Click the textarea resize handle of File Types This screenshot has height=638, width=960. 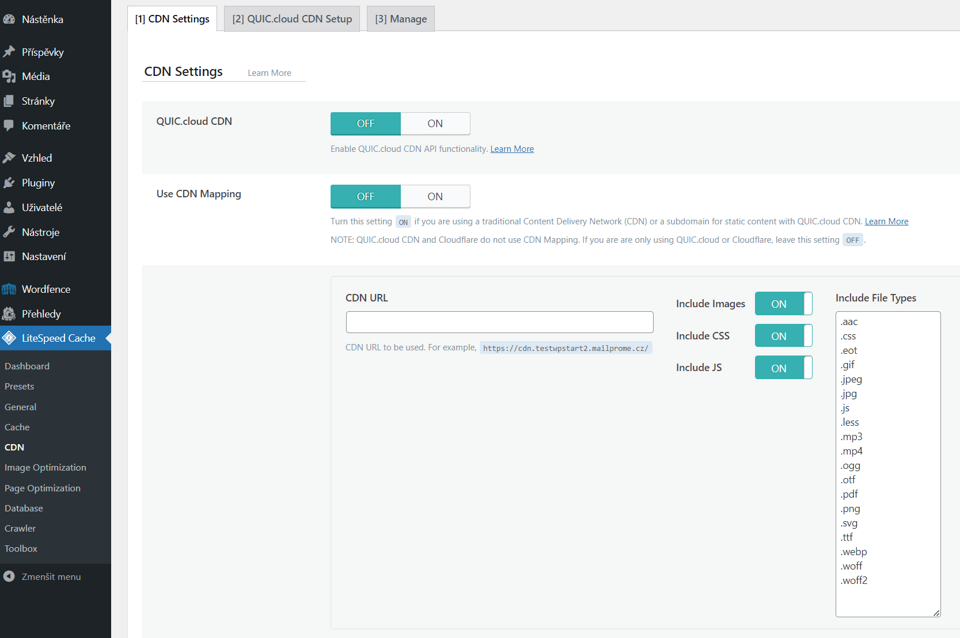(x=937, y=613)
